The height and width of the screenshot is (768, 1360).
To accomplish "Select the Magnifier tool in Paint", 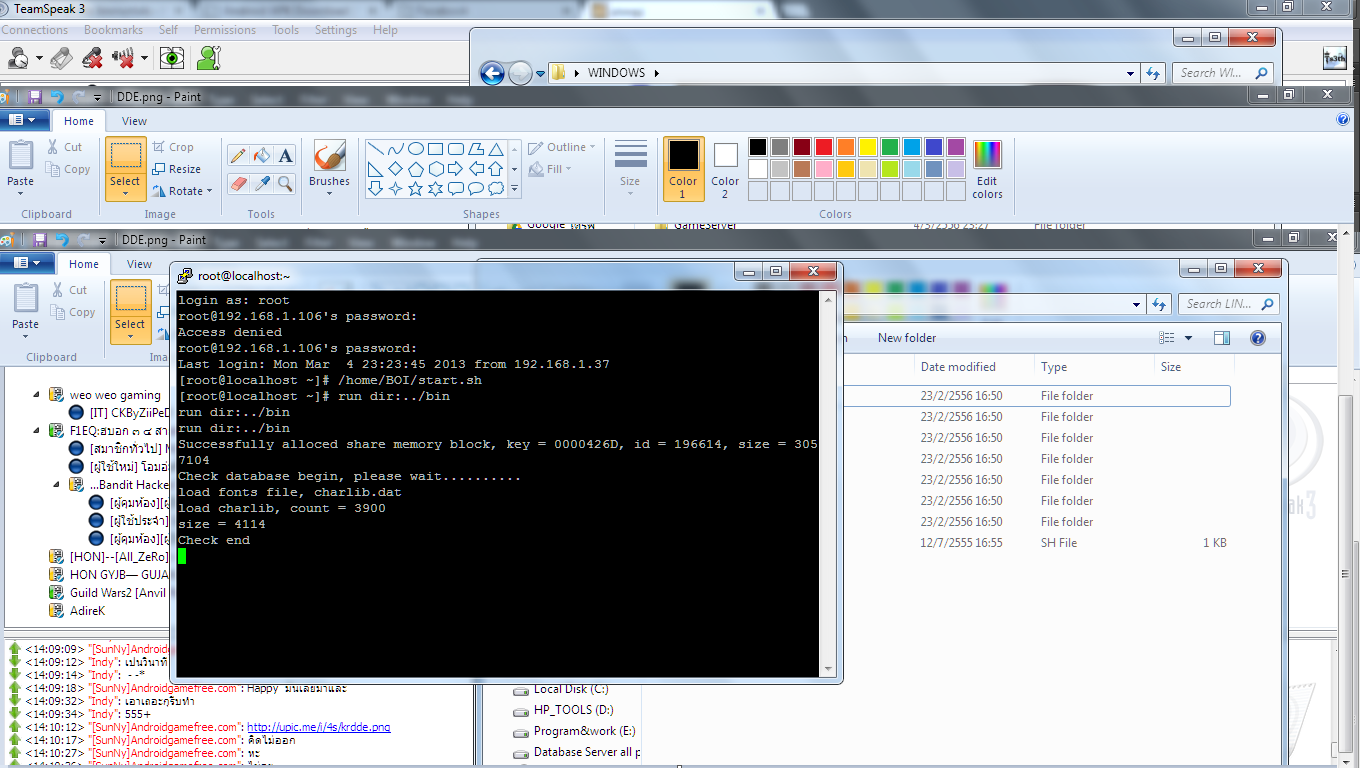I will pos(286,183).
